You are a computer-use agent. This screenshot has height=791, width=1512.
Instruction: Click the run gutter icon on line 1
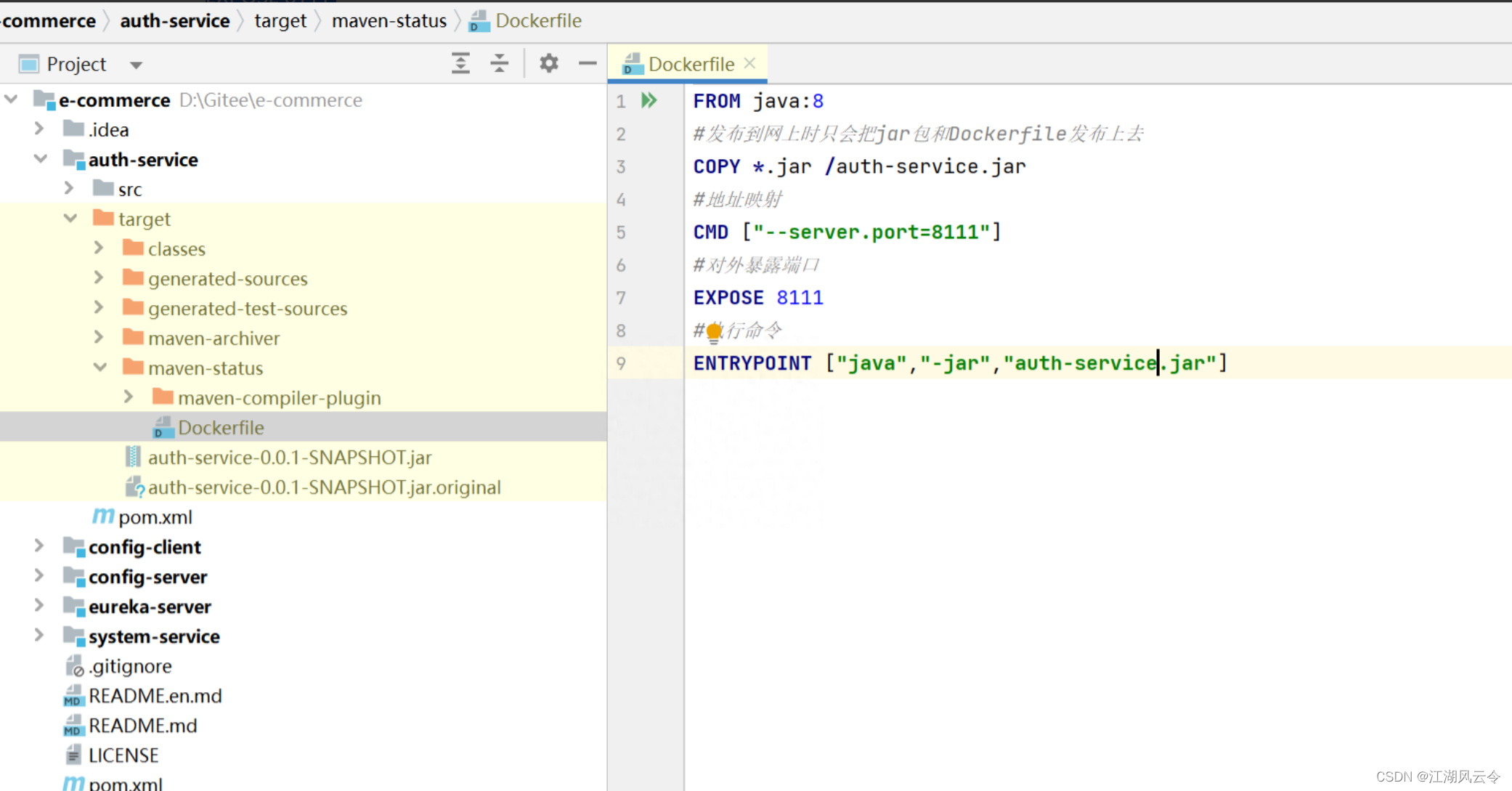click(x=649, y=101)
